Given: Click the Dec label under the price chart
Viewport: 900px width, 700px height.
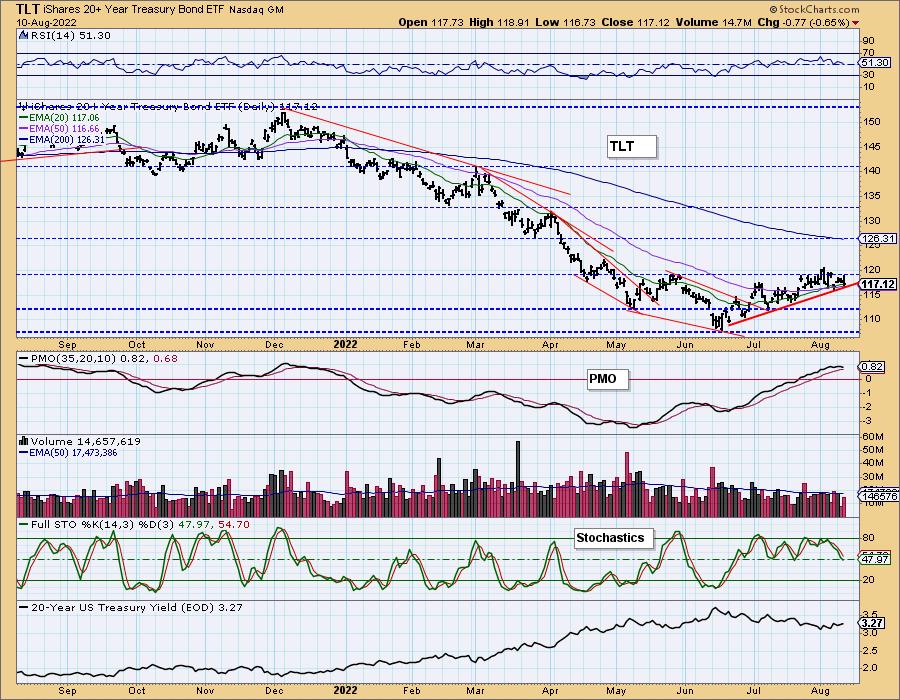Looking at the screenshot, I should 274,344.
